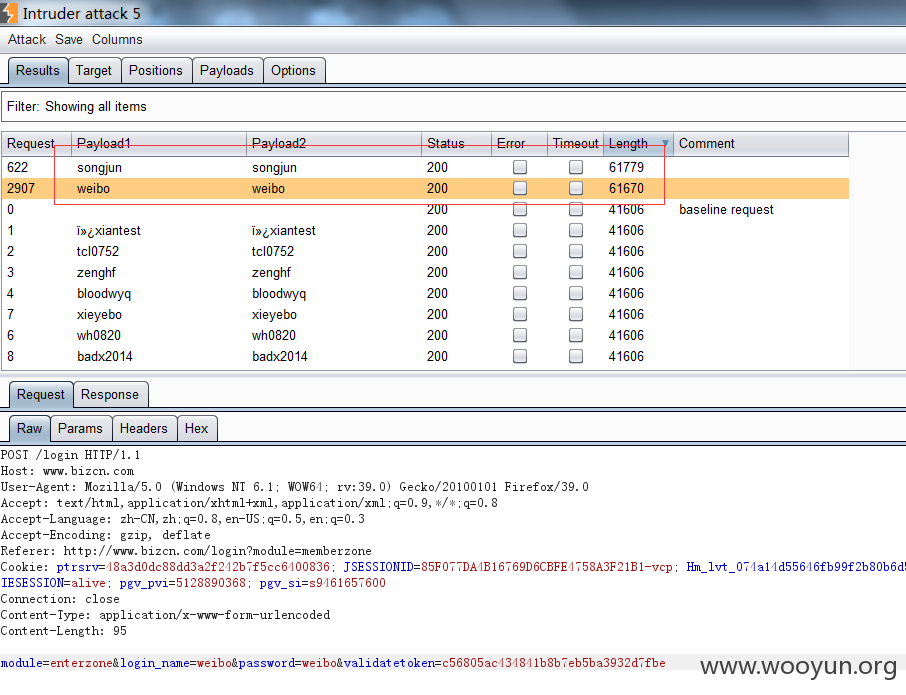Switch to the Results tab
The image size is (906, 695).
[38, 70]
